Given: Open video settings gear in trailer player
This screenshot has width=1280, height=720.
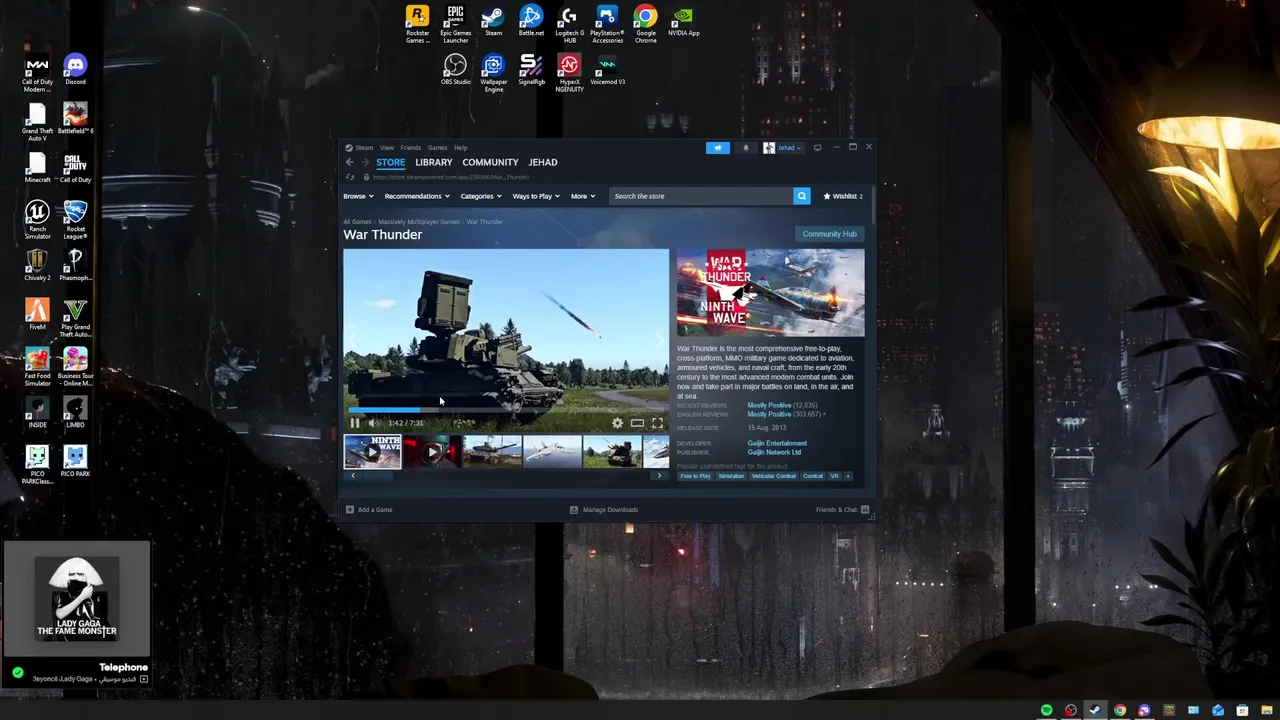Looking at the screenshot, I should (618, 423).
